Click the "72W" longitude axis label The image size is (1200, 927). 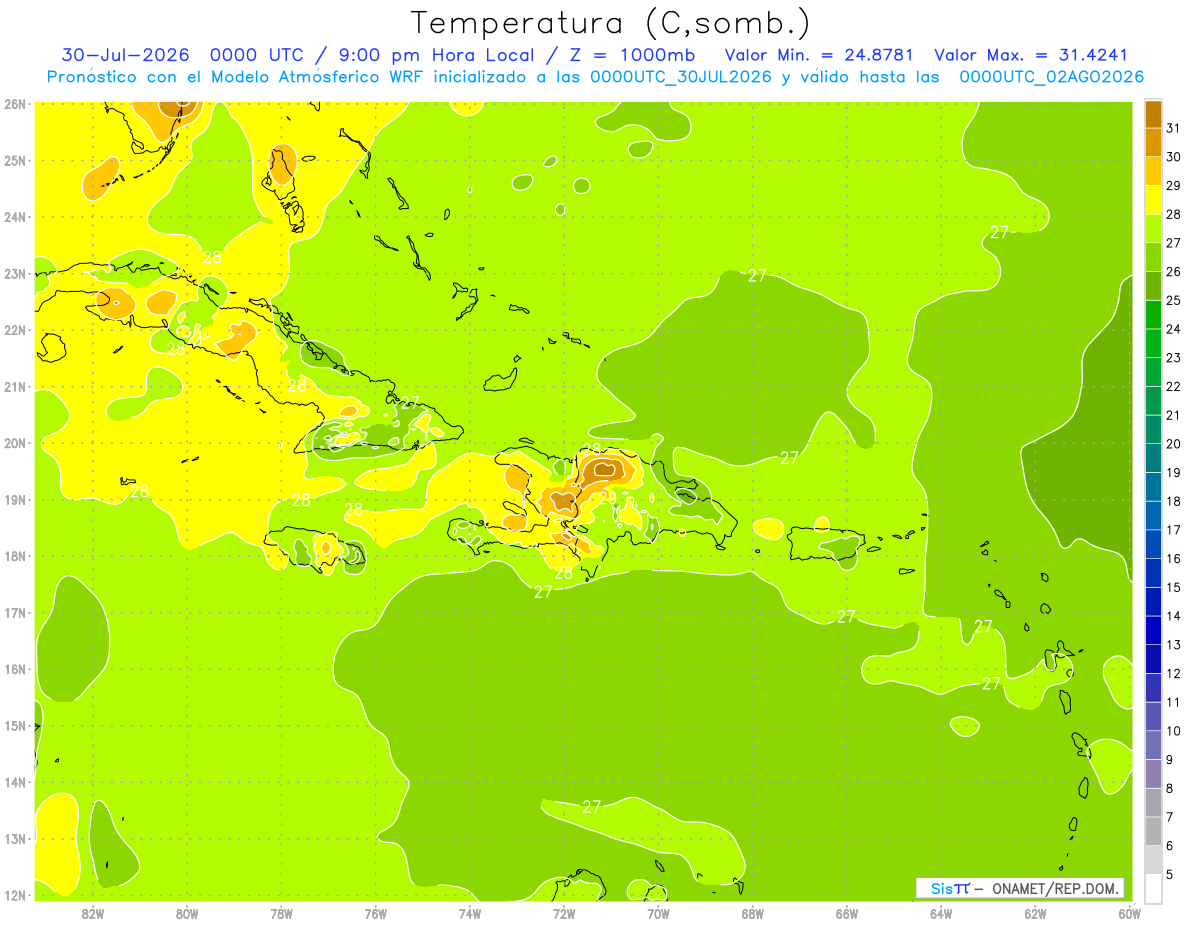click(564, 913)
